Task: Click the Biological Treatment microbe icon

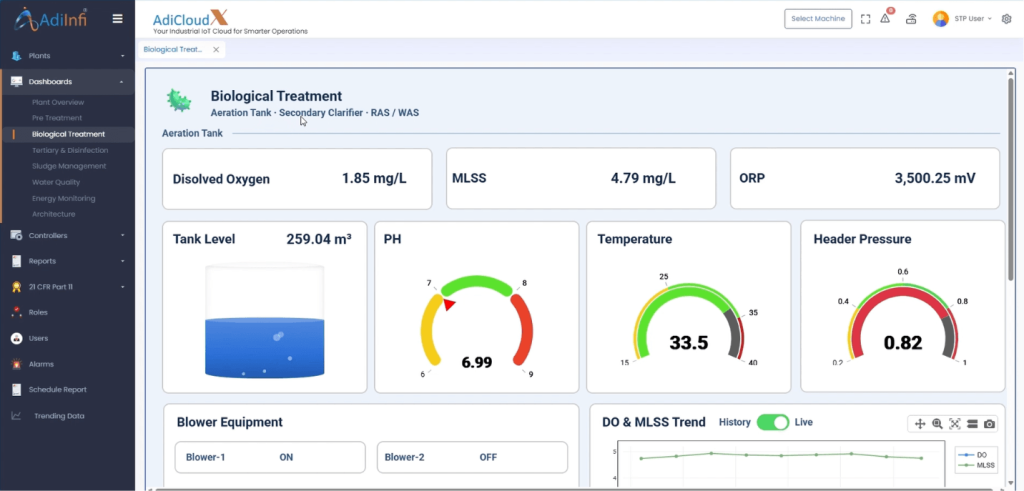Action: [178, 101]
